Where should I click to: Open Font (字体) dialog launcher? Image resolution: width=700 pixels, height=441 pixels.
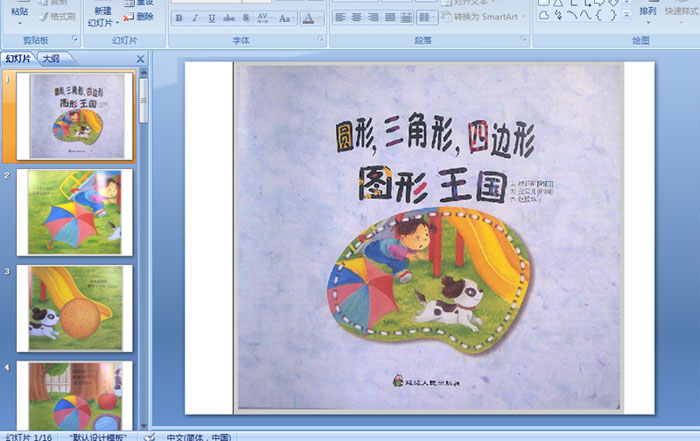(x=321, y=39)
